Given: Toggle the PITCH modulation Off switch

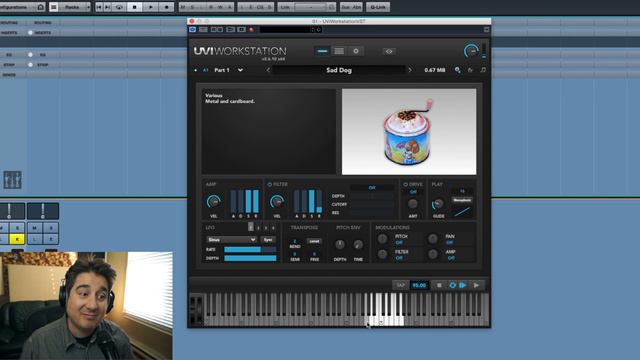Looking at the screenshot, I should [399, 242].
